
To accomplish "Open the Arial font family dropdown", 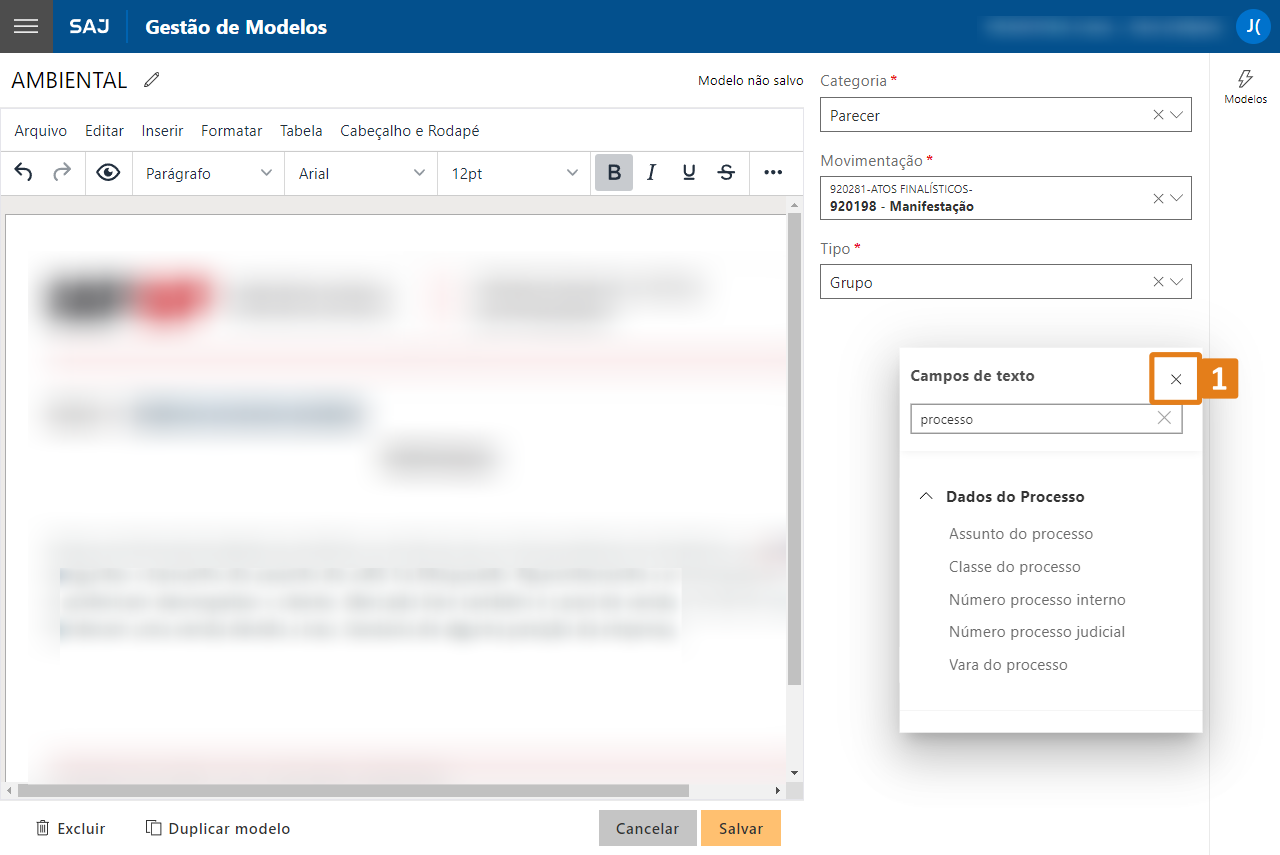I will click(361, 173).
